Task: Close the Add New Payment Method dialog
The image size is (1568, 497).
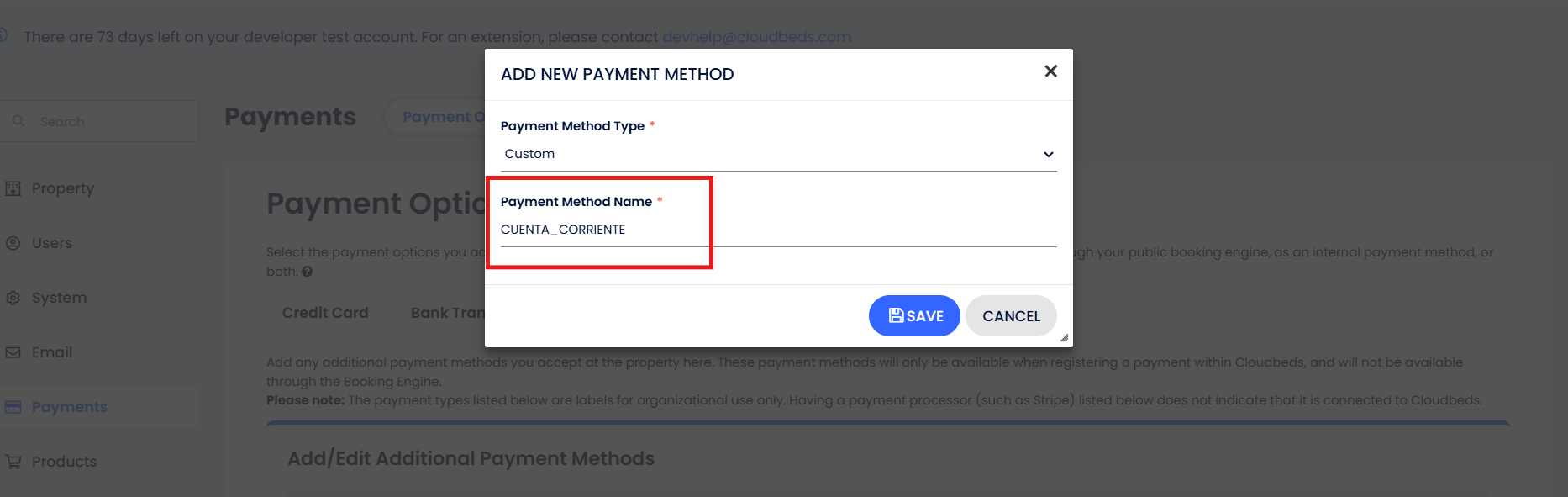Action: [x=1050, y=71]
